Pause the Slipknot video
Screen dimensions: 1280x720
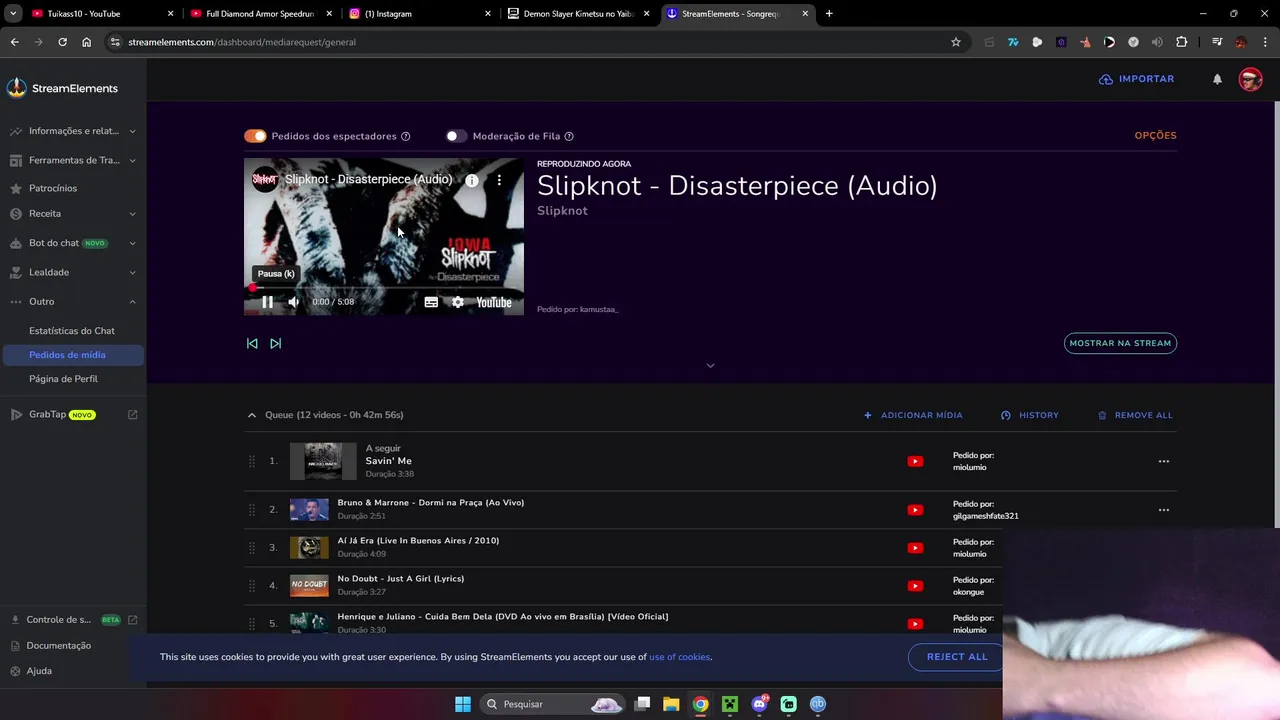[x=267, y=302]
